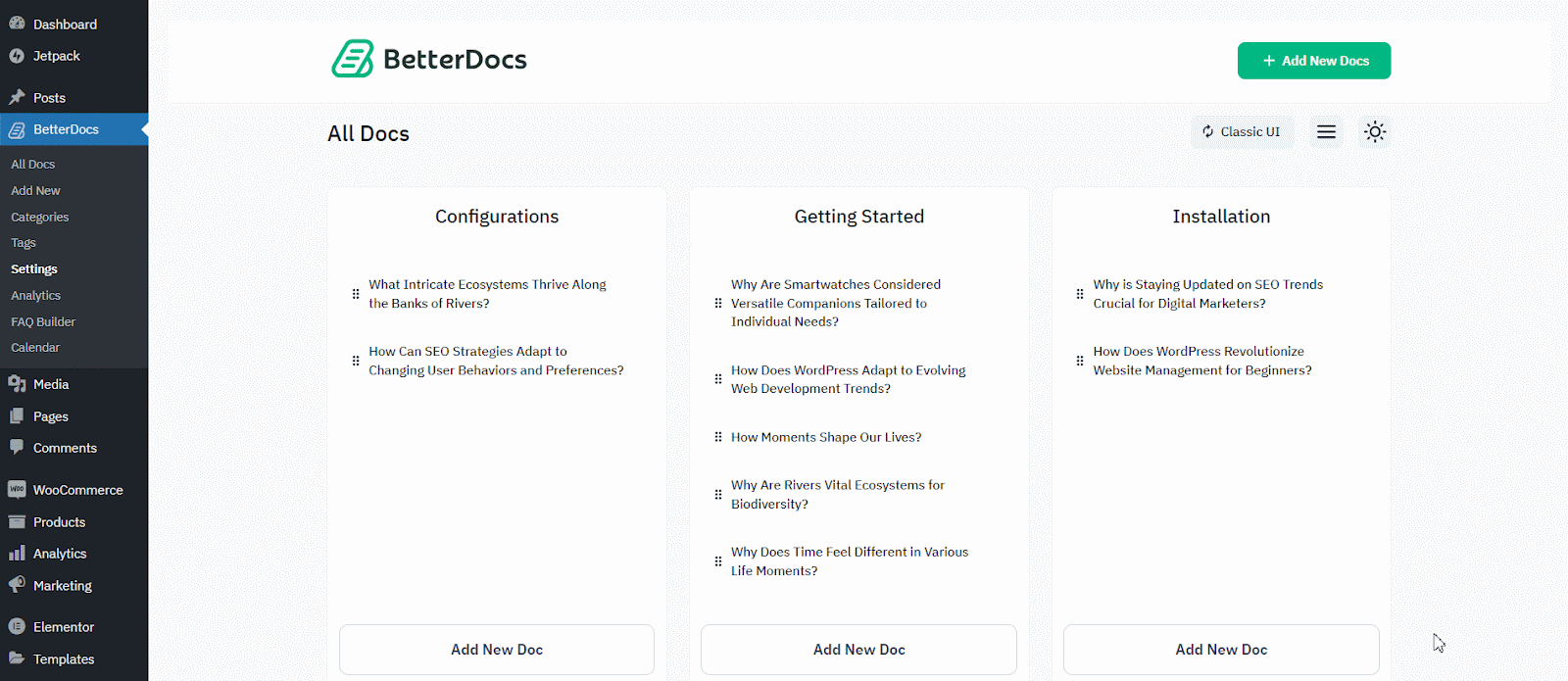The image size is (1568, 681).
Task: Open 'How Does WordPress Revolutionize' doc
Action: [1202, 361]
